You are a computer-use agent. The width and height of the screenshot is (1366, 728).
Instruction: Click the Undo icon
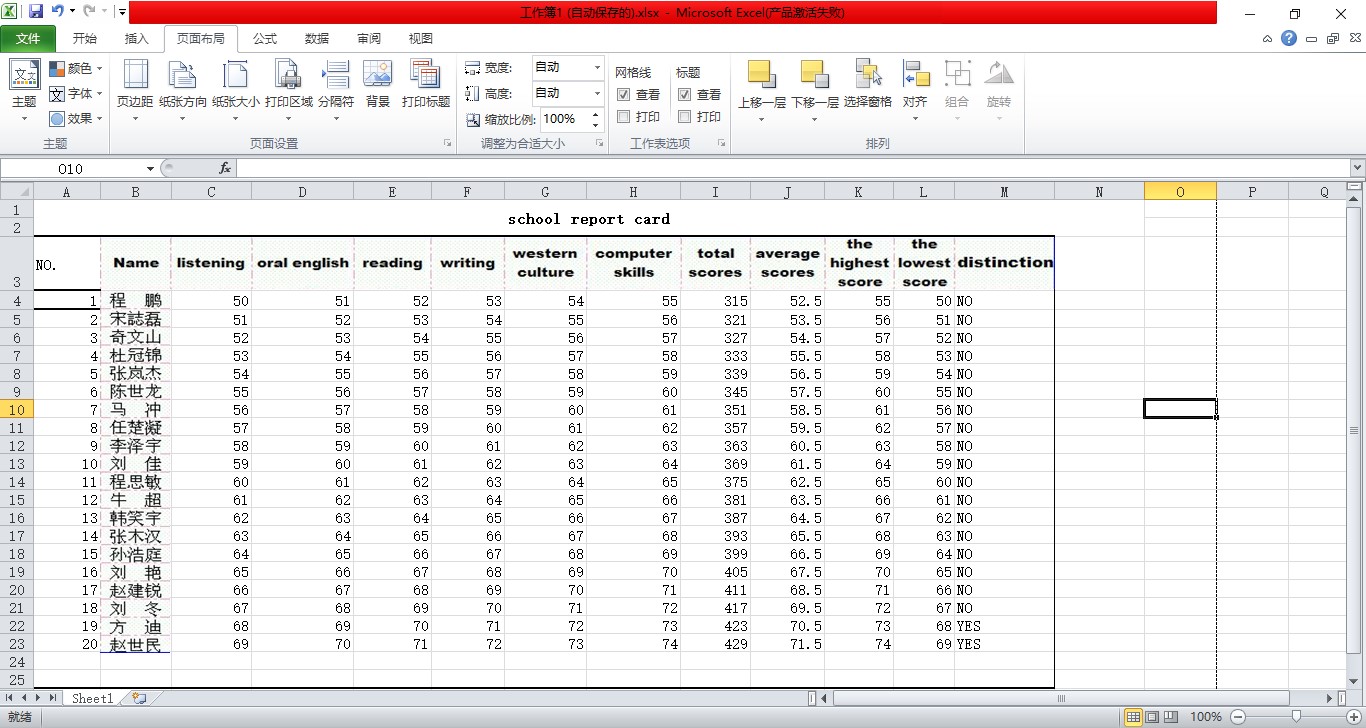pos(58,12)
